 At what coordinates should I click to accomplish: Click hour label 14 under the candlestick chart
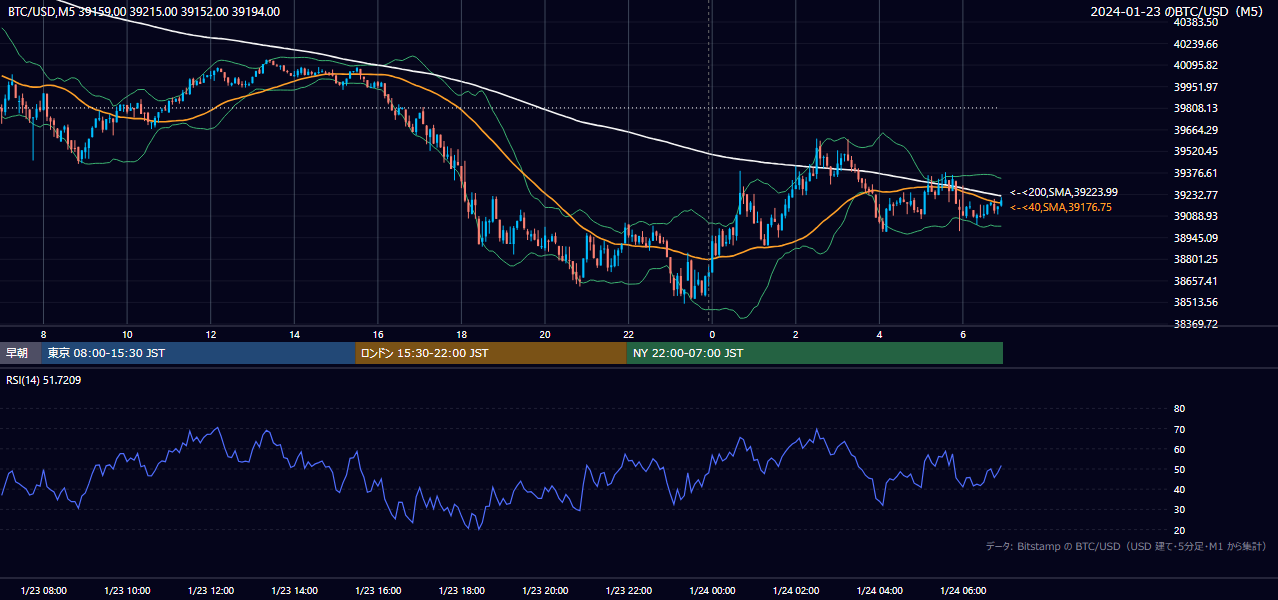(x=294, y=334)
